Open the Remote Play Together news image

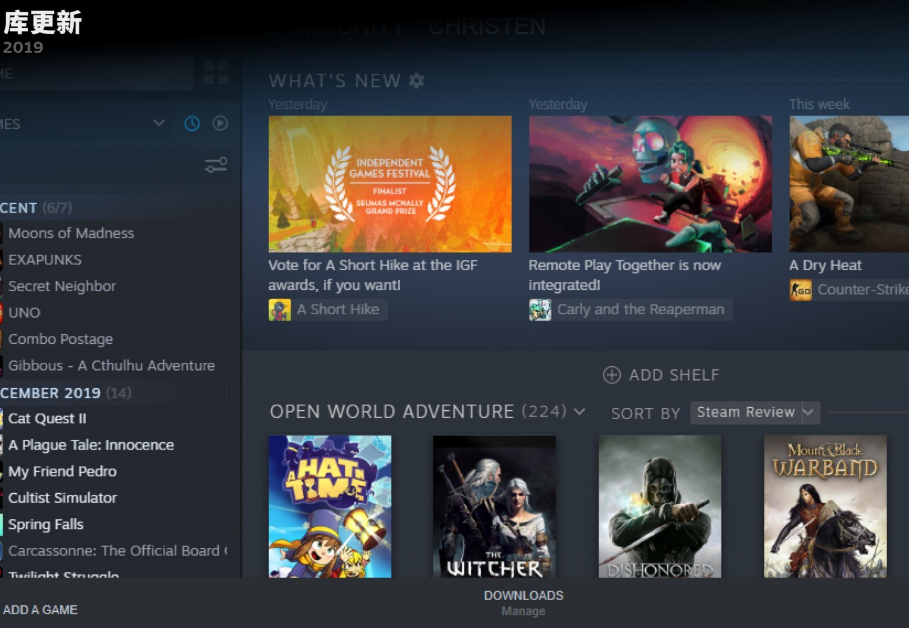coord(650,184)
